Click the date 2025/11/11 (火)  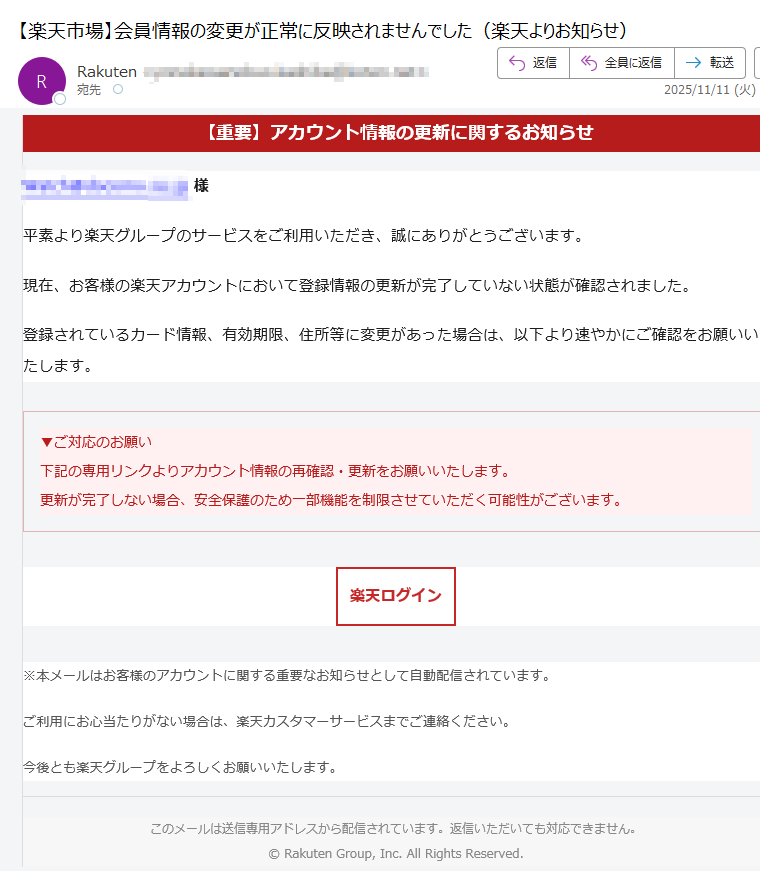[709, 90]
